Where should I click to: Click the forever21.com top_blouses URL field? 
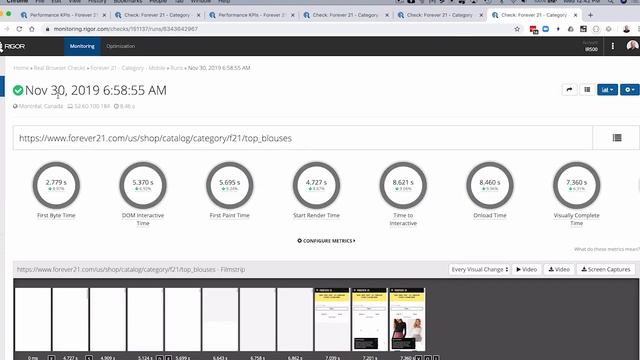(302, 138)
